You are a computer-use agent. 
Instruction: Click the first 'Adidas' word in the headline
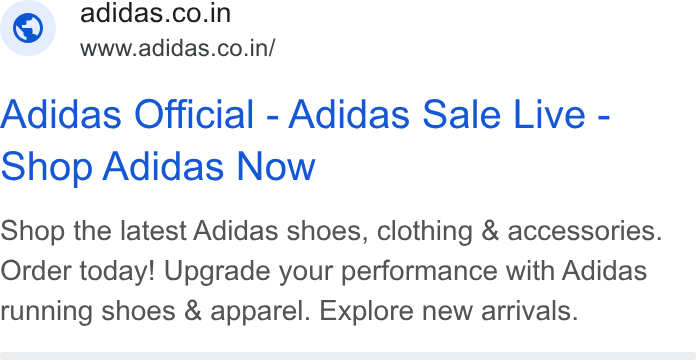(61, 115)
